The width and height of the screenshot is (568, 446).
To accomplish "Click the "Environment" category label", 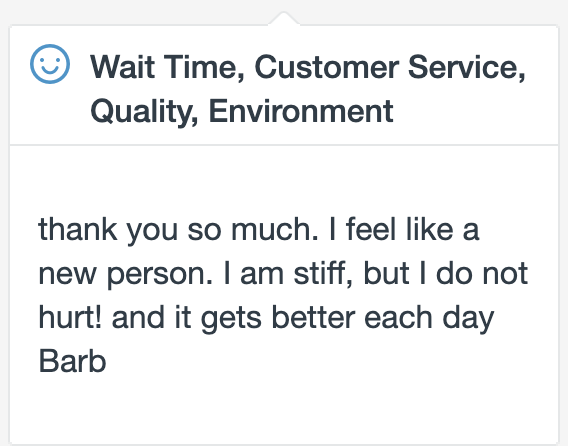I will point(301,112).
